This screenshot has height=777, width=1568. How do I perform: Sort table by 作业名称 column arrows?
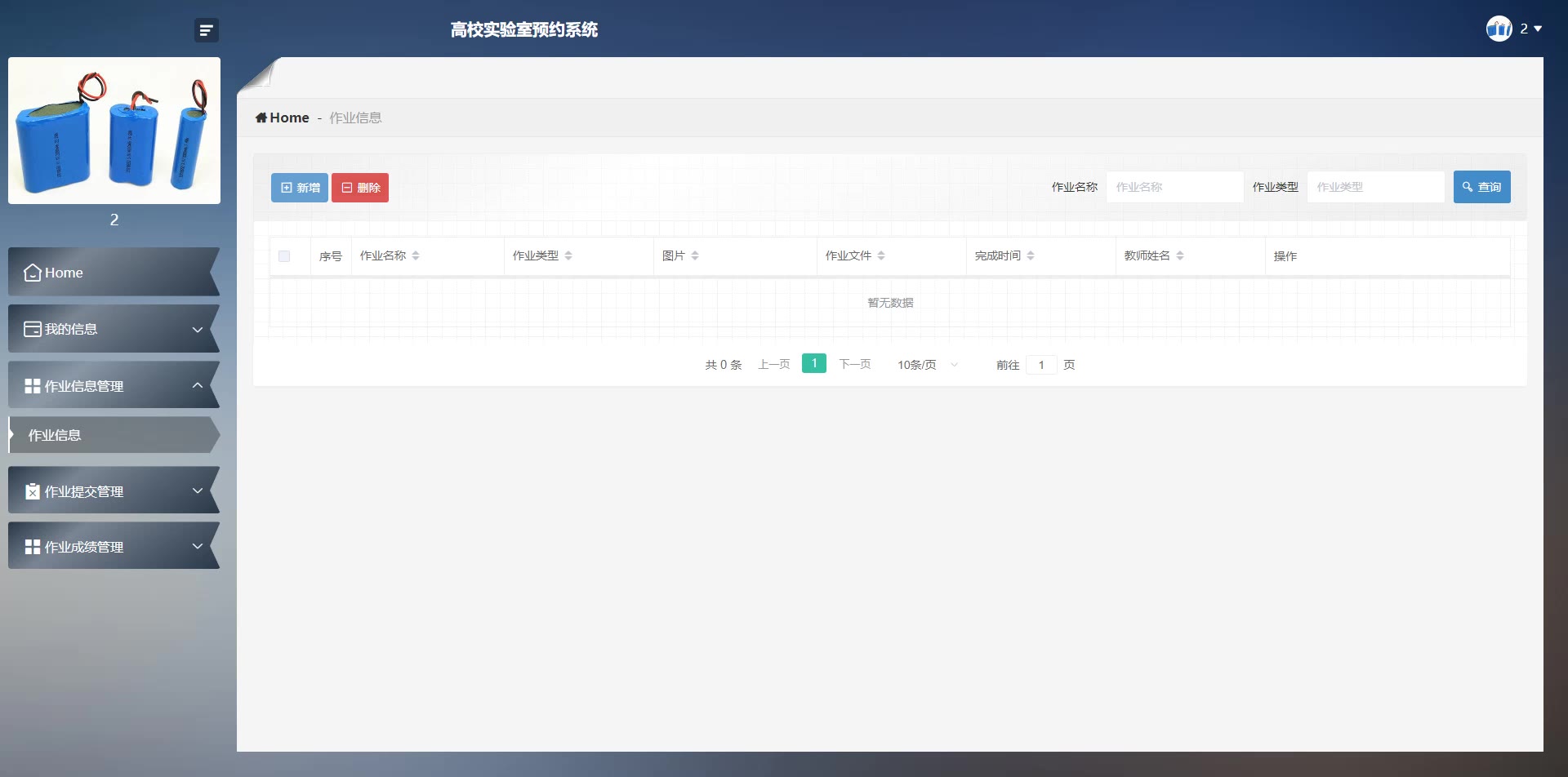tap(416, 255)
